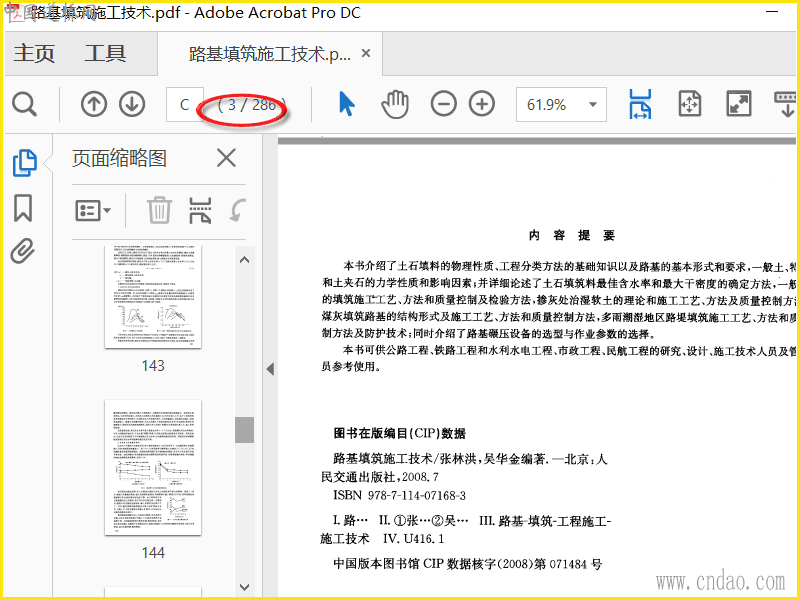Zoom out with the minus button
Screen dimensions: 800x600
443,104
